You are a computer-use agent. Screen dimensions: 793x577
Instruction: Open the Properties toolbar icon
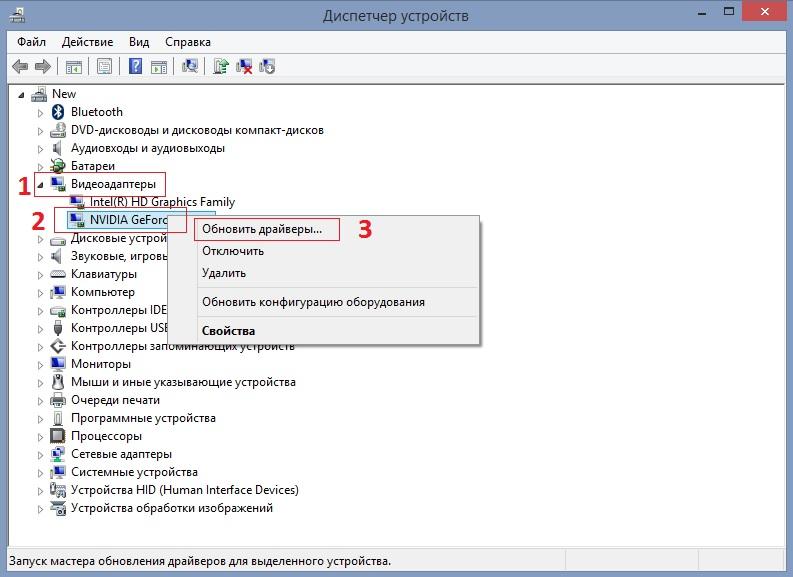tap(105, 66)
